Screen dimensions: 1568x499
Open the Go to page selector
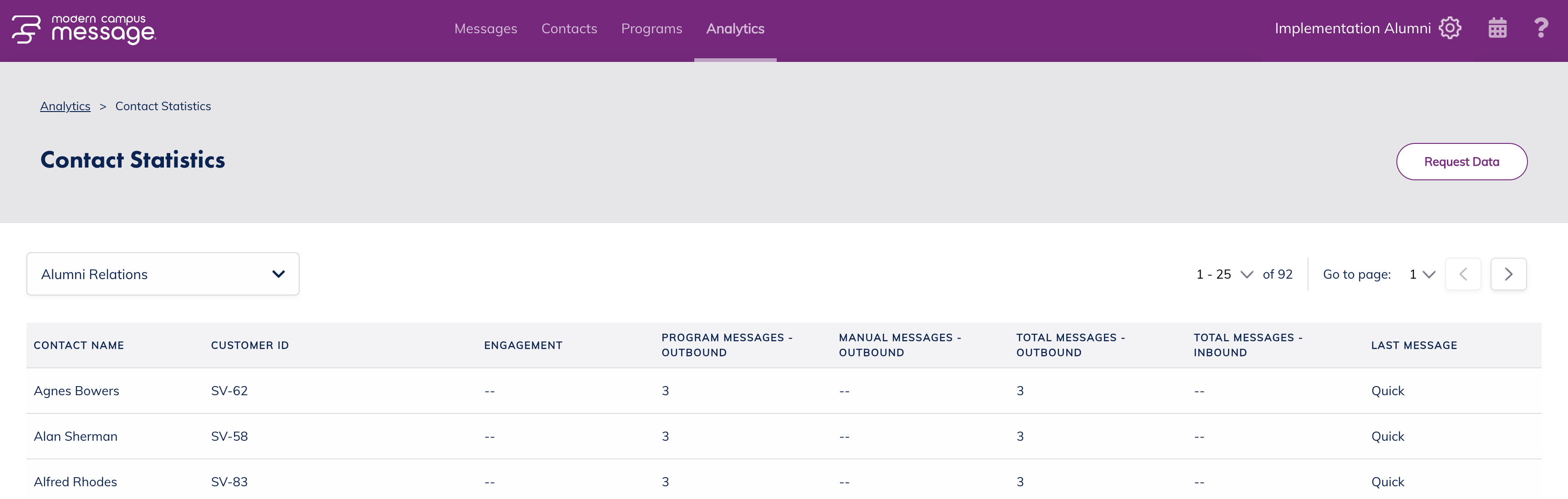(x=1422, y=275)
